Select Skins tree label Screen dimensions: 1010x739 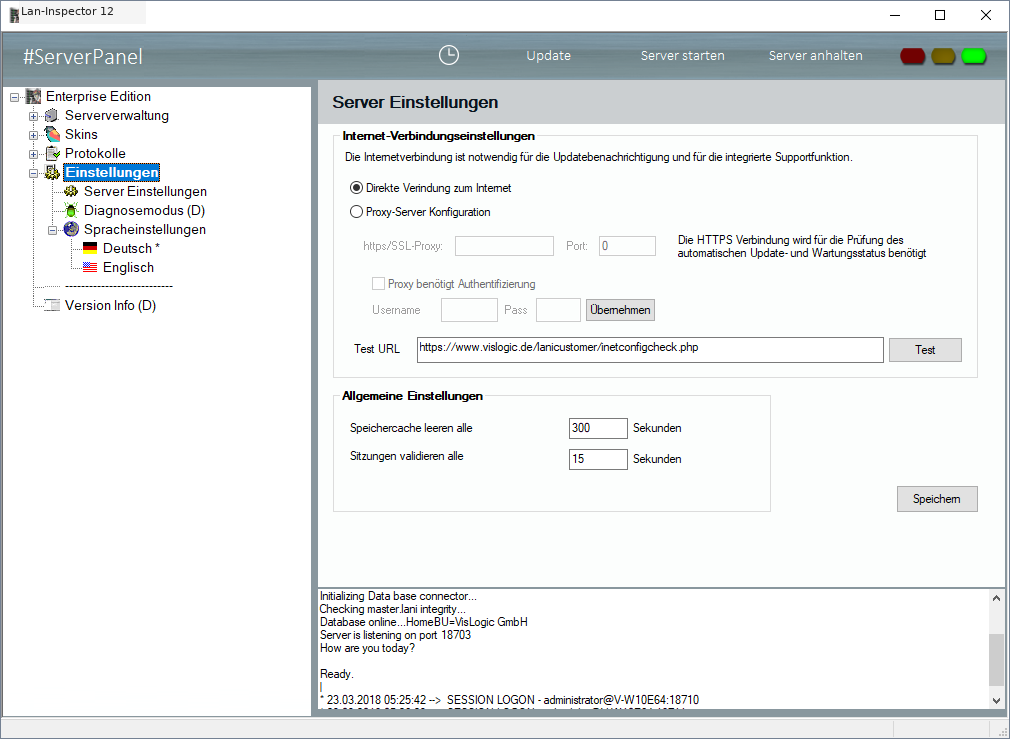point(81,135)
